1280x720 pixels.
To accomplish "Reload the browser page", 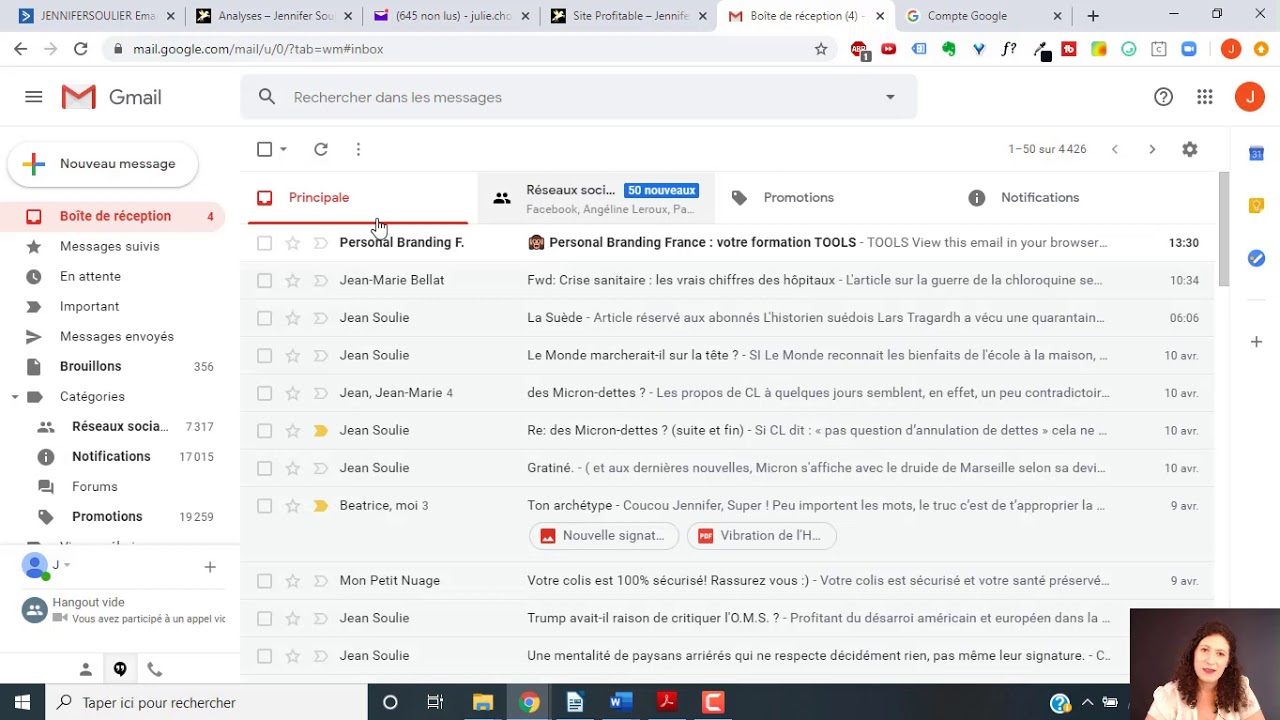I will (80, 49).
